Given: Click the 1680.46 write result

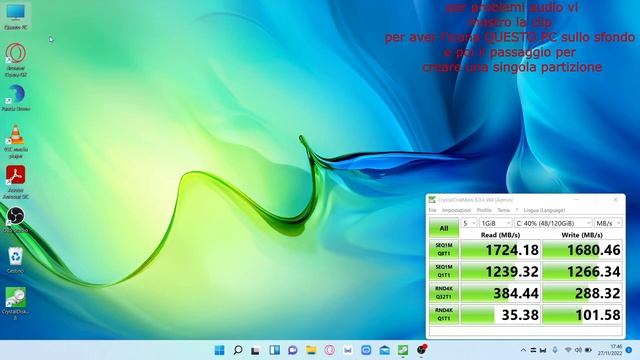Looking at the screenshot, I should 582,250.
